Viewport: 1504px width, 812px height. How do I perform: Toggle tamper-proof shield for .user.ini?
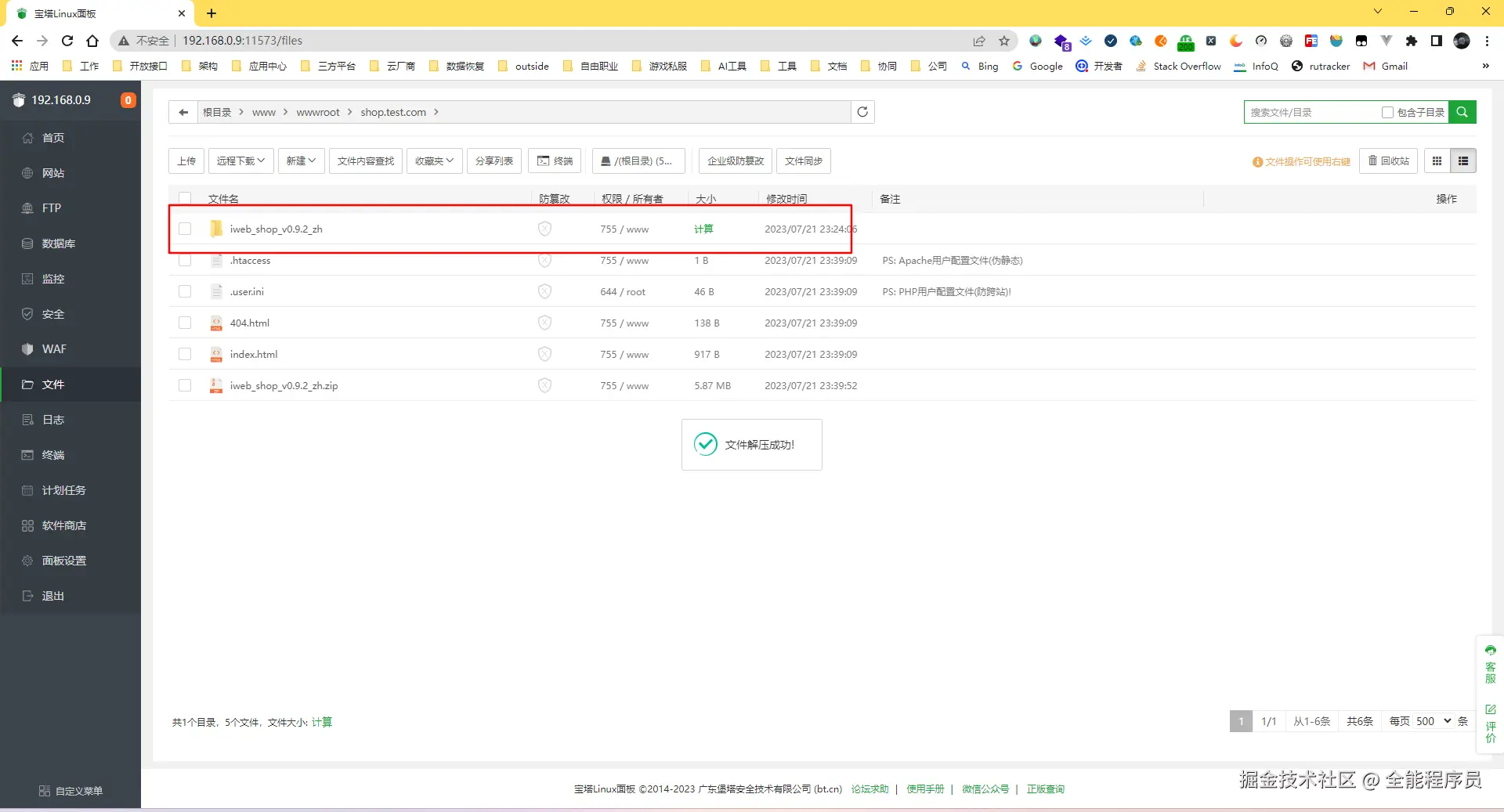544,291
